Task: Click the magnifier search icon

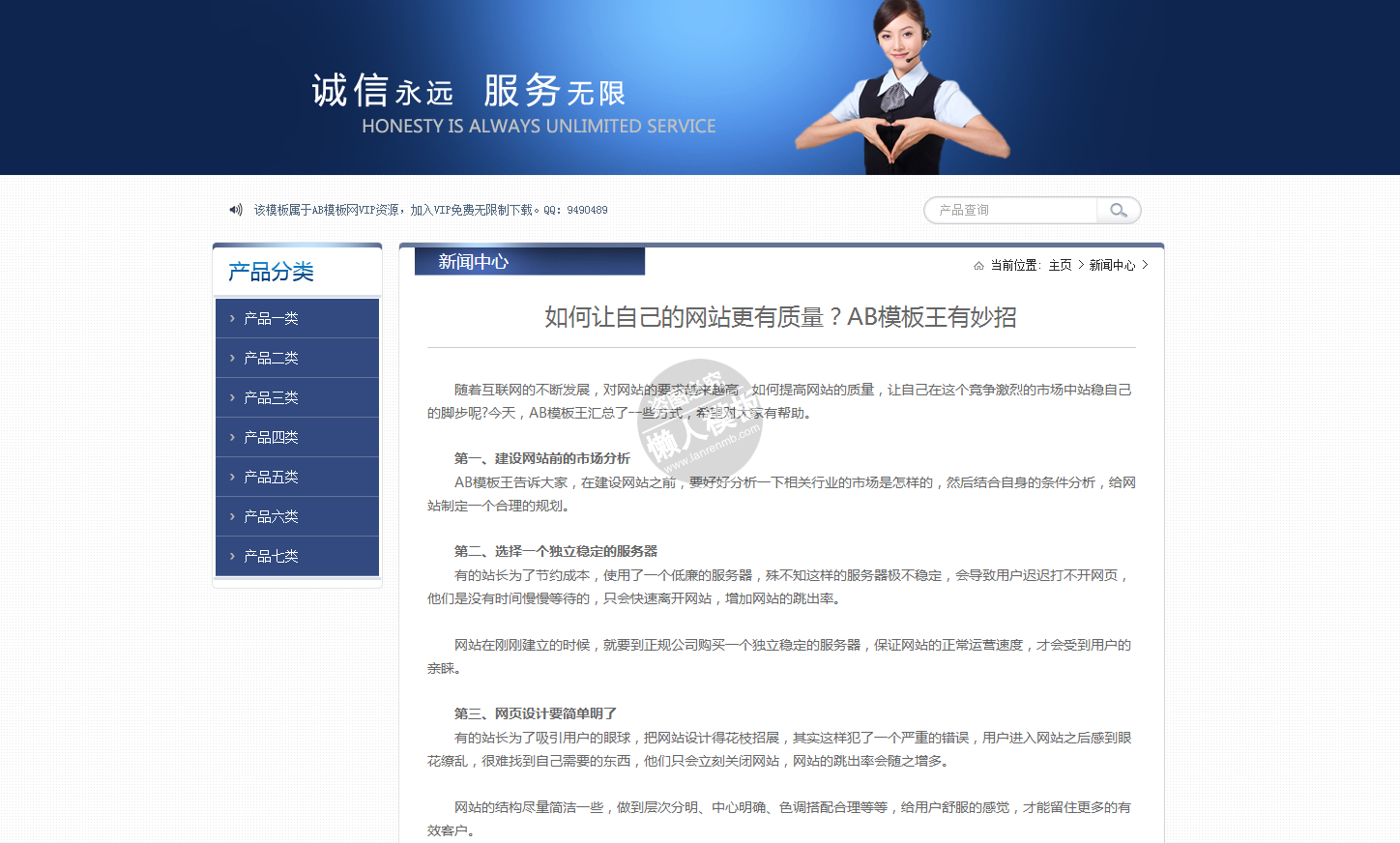Action: tap(1119, 210)
